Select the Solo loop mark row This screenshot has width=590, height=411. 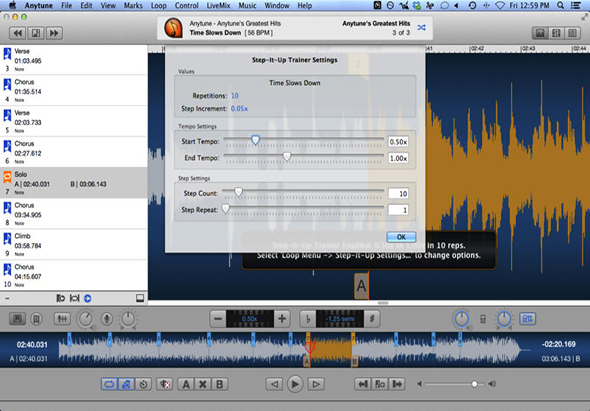point(74,183)
